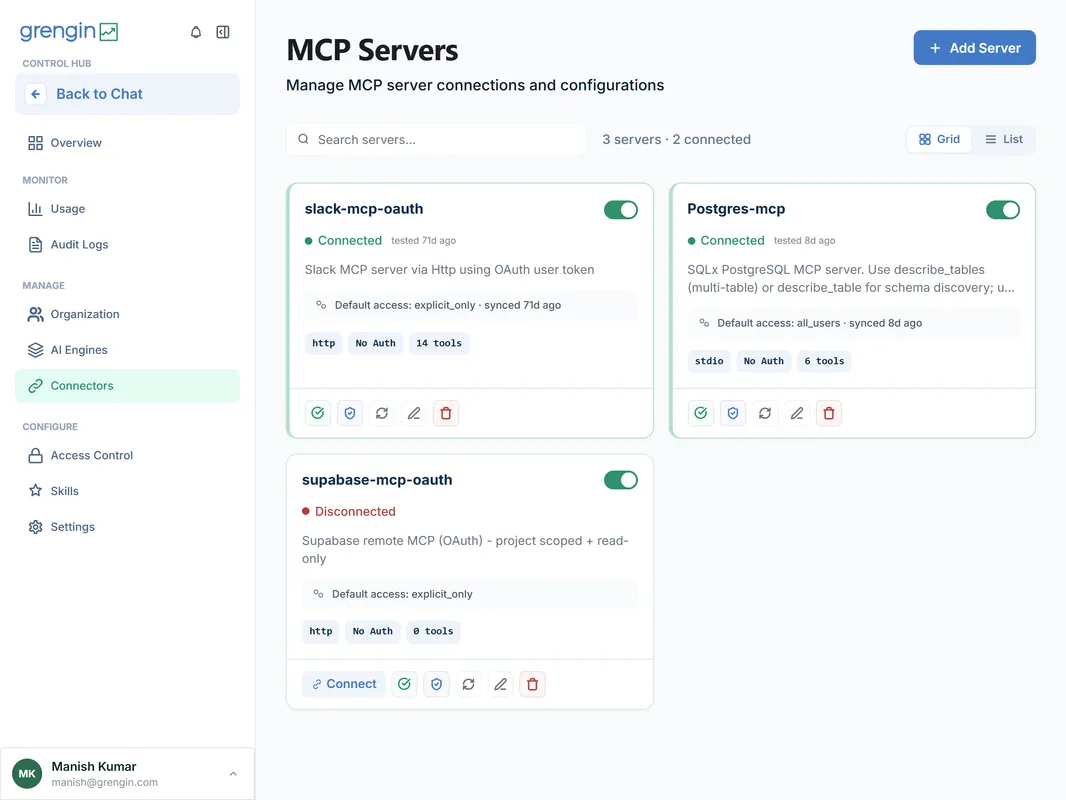Click the grengin logo

click(x=69, y=31)
